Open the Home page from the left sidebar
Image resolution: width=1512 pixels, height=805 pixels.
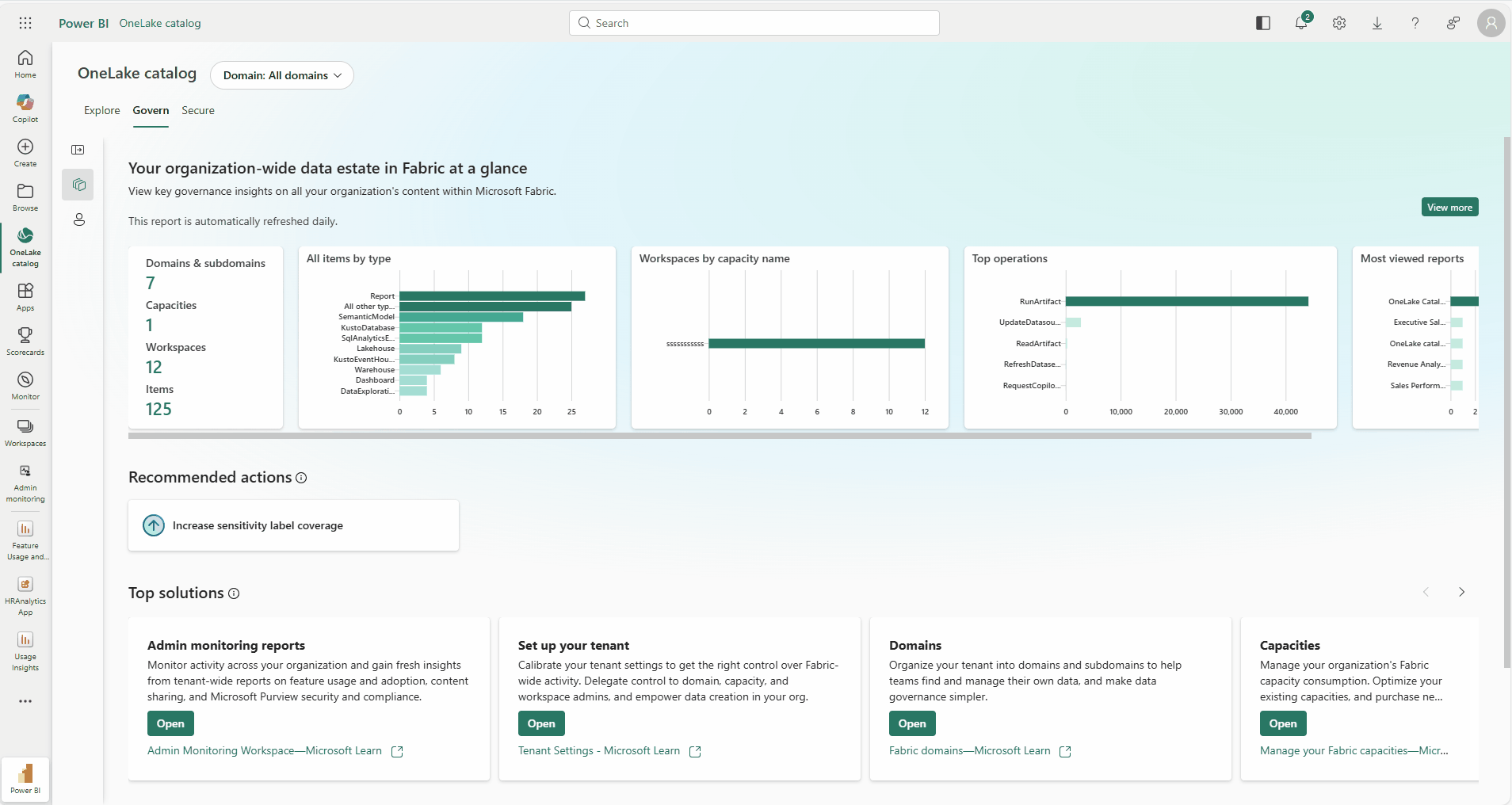pos(25,63)
